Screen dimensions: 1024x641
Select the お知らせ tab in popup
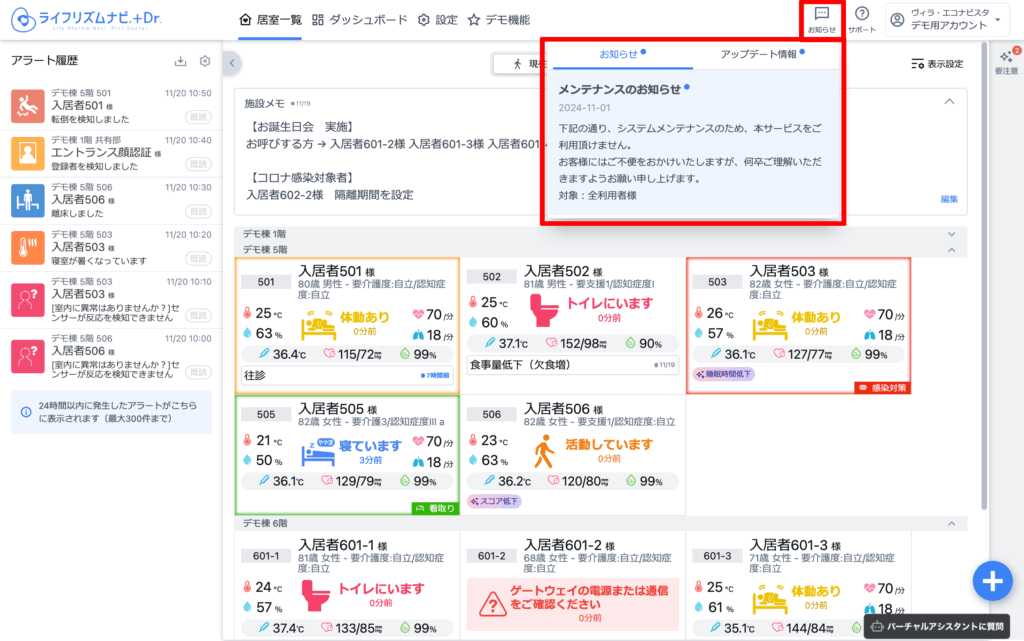pos(623,54)
